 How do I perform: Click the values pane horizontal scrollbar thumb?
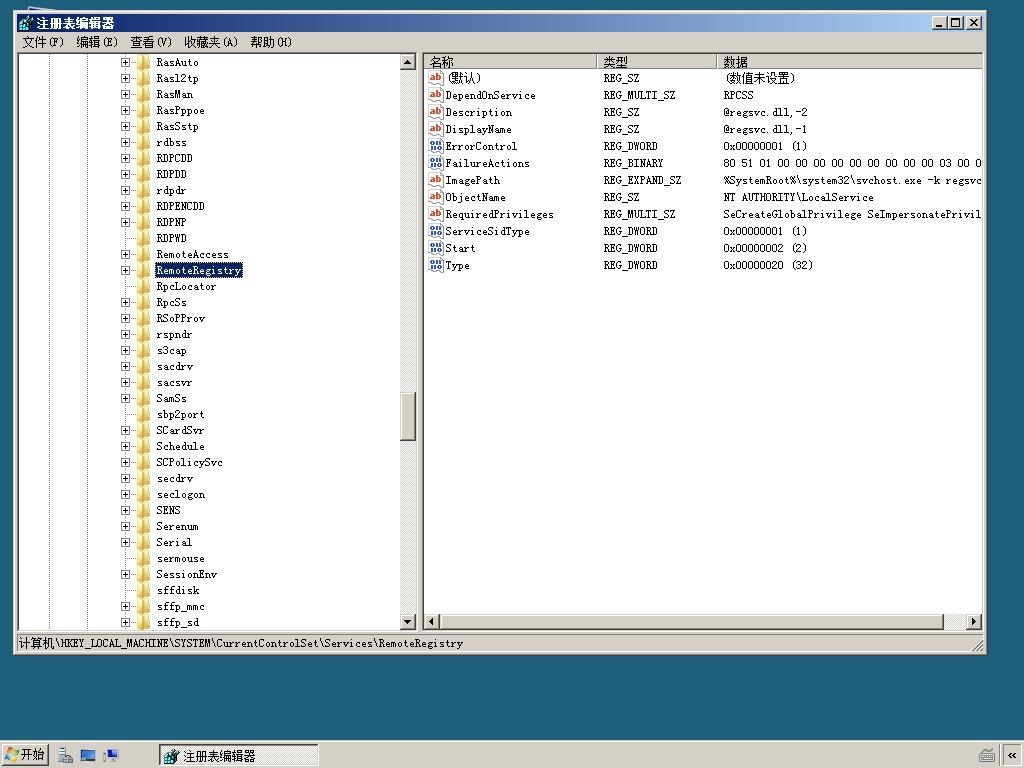[692, 622]
